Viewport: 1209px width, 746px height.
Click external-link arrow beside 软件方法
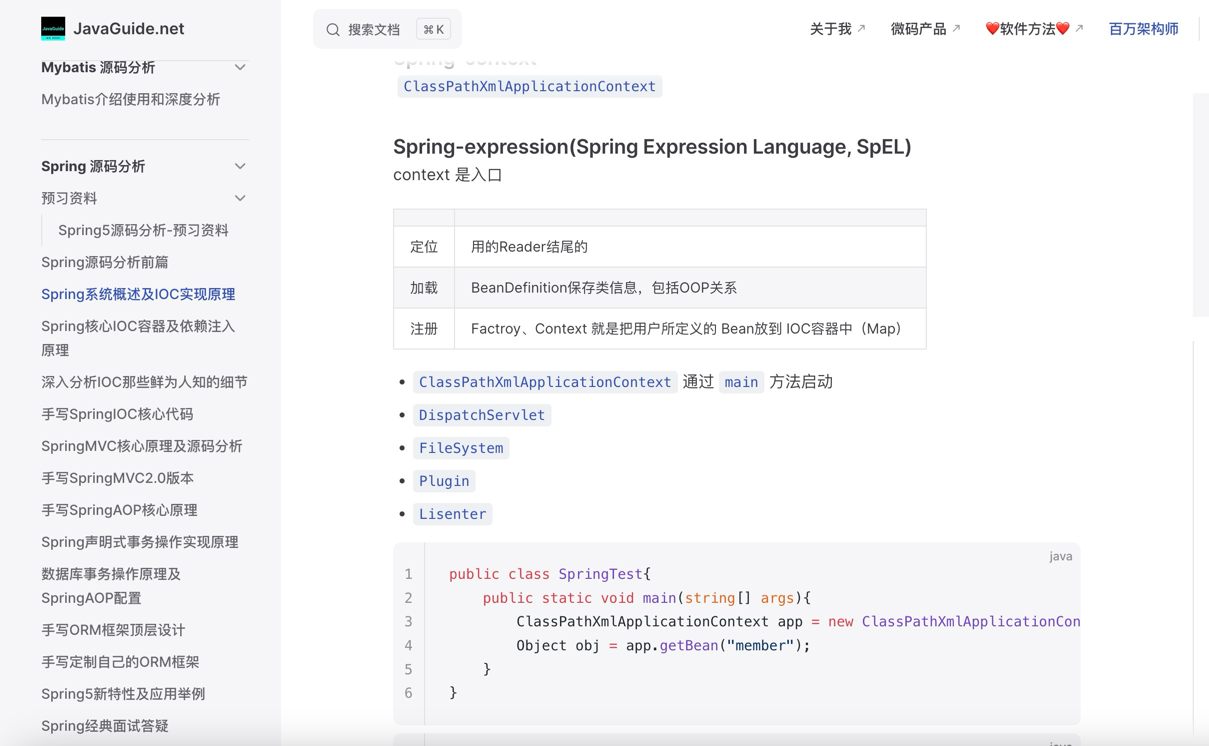(x=1079, y=29)
